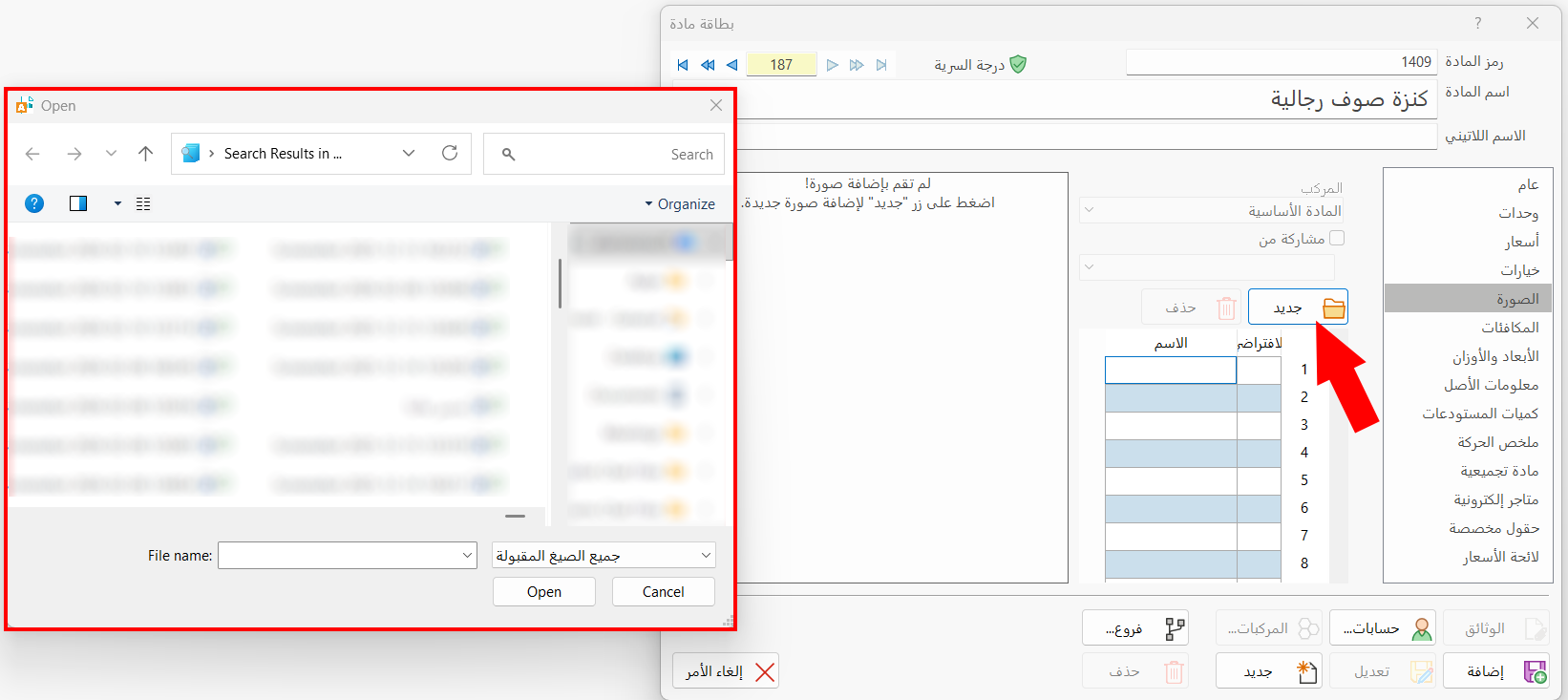Image resolution: width=1568 pixels, height=700 pixels.
Task: Open the جميع الصيغ المقبولة file type dropdown
Action: [x=604, y=555]
